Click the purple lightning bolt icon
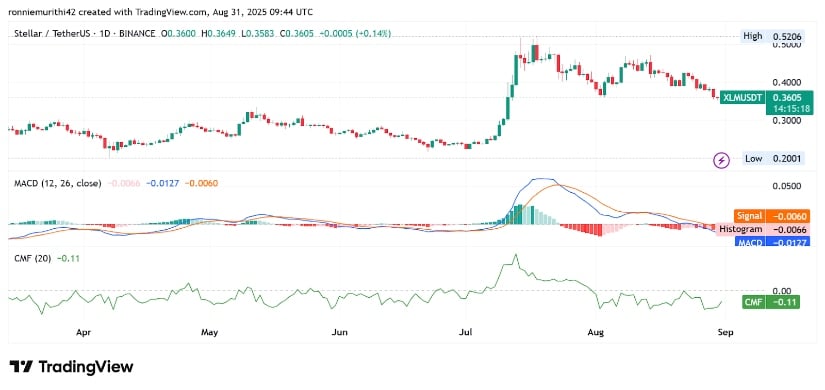This screenshot has height=390, width=825. coord(721,160)
